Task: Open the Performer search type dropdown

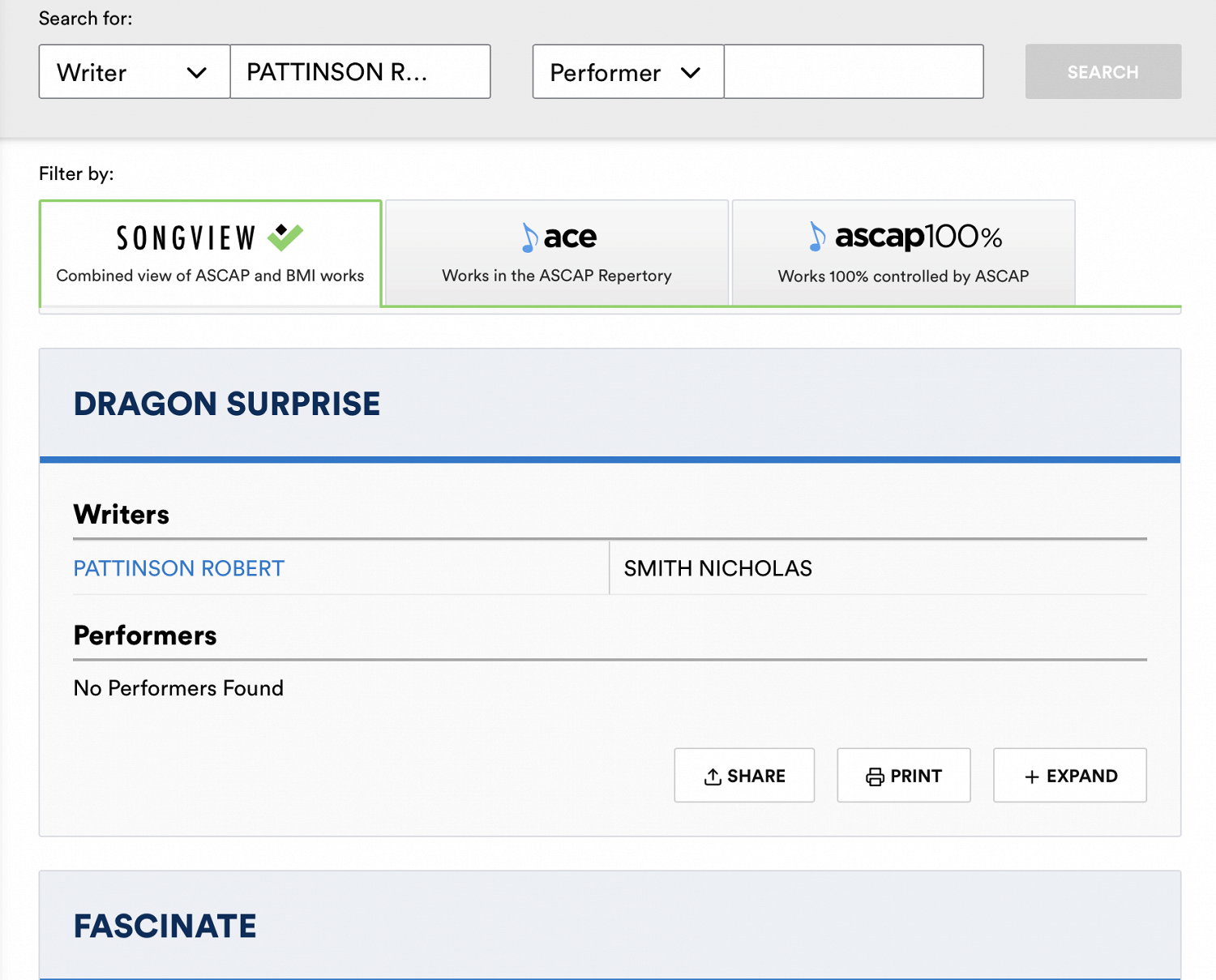Action: coord(627,72)
